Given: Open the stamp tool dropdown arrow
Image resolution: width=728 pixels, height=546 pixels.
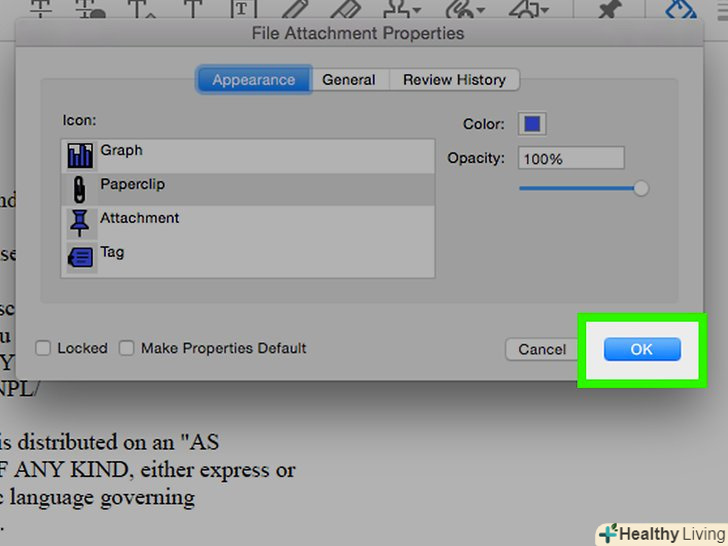Looking at the screenshot, I should (x=416, y=10).
